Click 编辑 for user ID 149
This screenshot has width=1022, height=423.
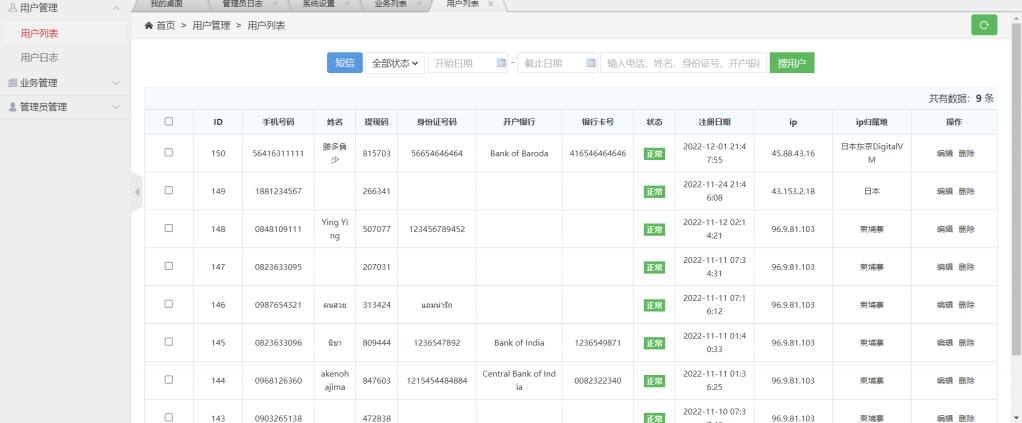click(945, 192)
